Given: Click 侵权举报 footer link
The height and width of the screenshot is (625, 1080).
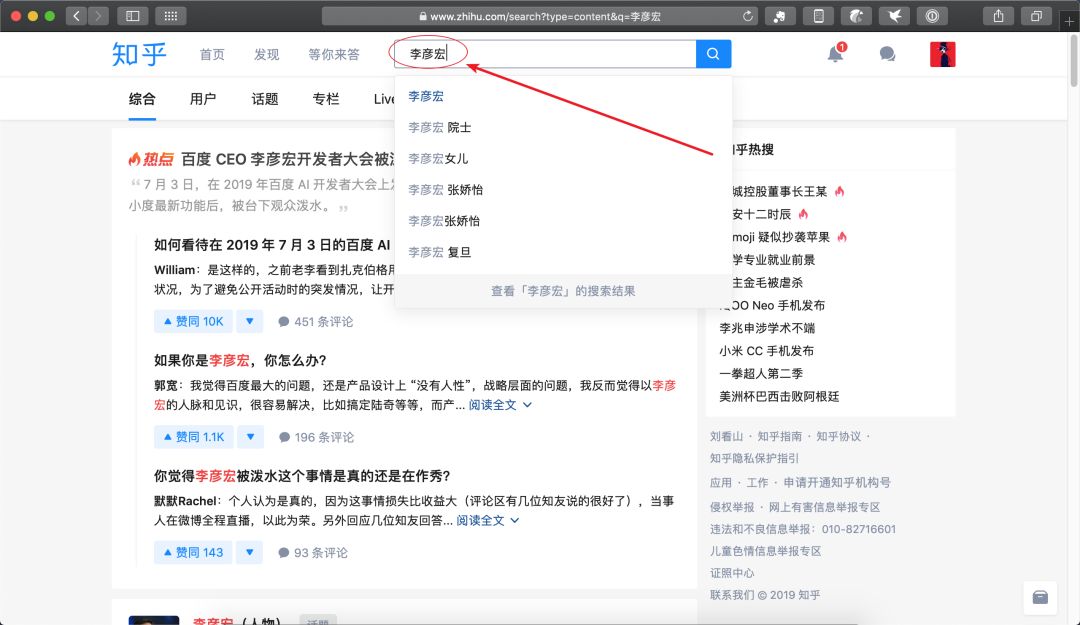Looking at the screenshot, I should pos(732,507).
